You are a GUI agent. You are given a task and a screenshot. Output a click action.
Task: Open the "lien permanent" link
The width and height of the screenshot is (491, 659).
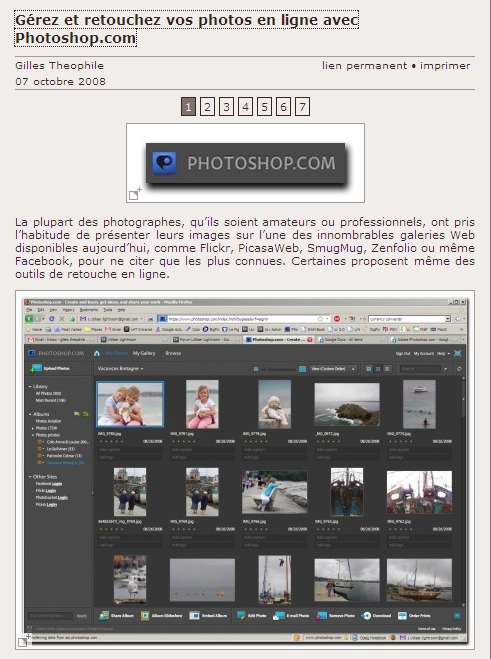click(364, 66)
